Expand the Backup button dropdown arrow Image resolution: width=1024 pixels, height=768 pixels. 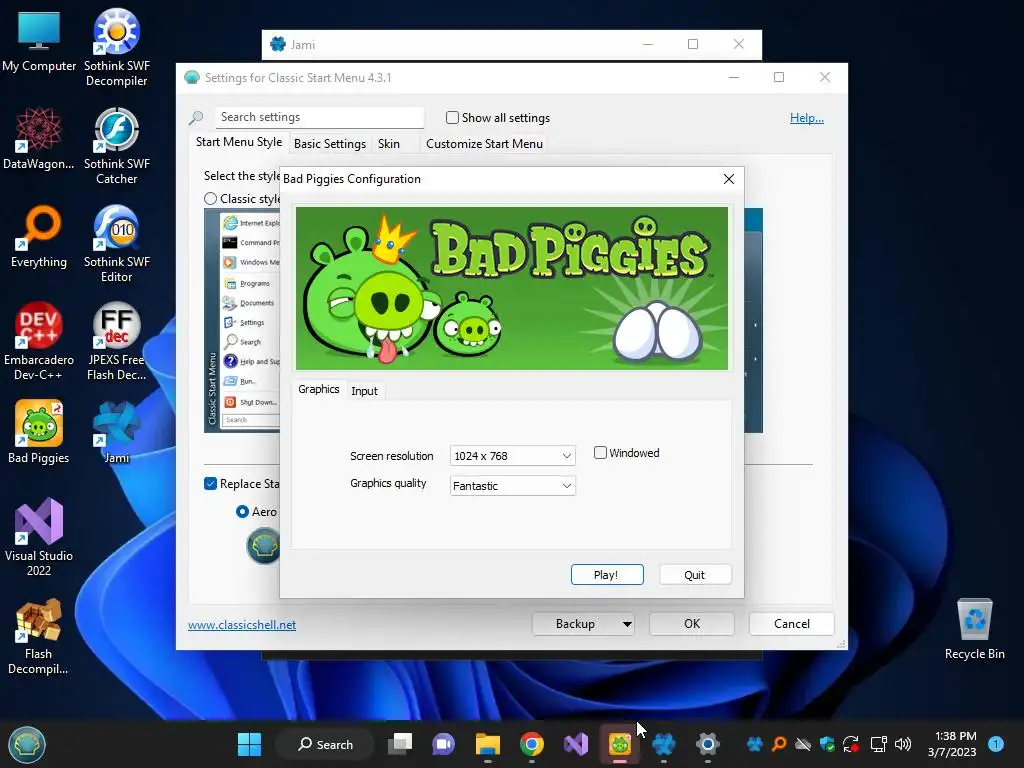[627, 624]
